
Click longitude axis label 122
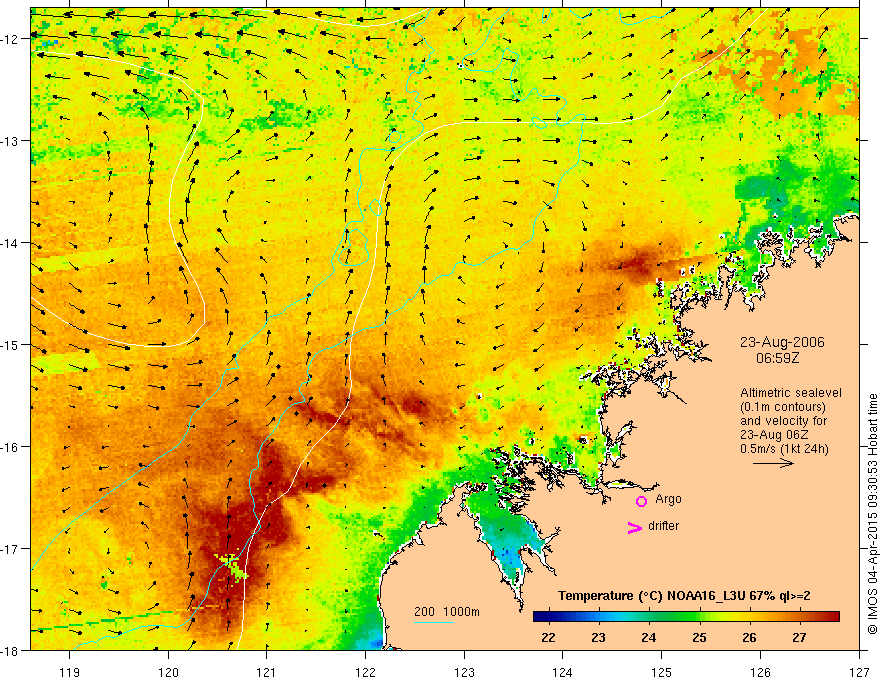[x=365, y=672]
